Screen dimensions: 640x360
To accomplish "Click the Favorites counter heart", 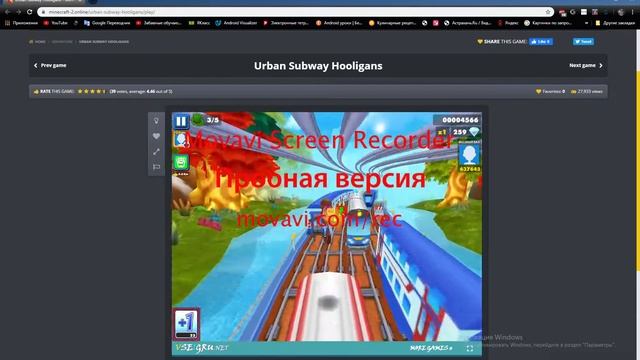I will tap(538, 91).
